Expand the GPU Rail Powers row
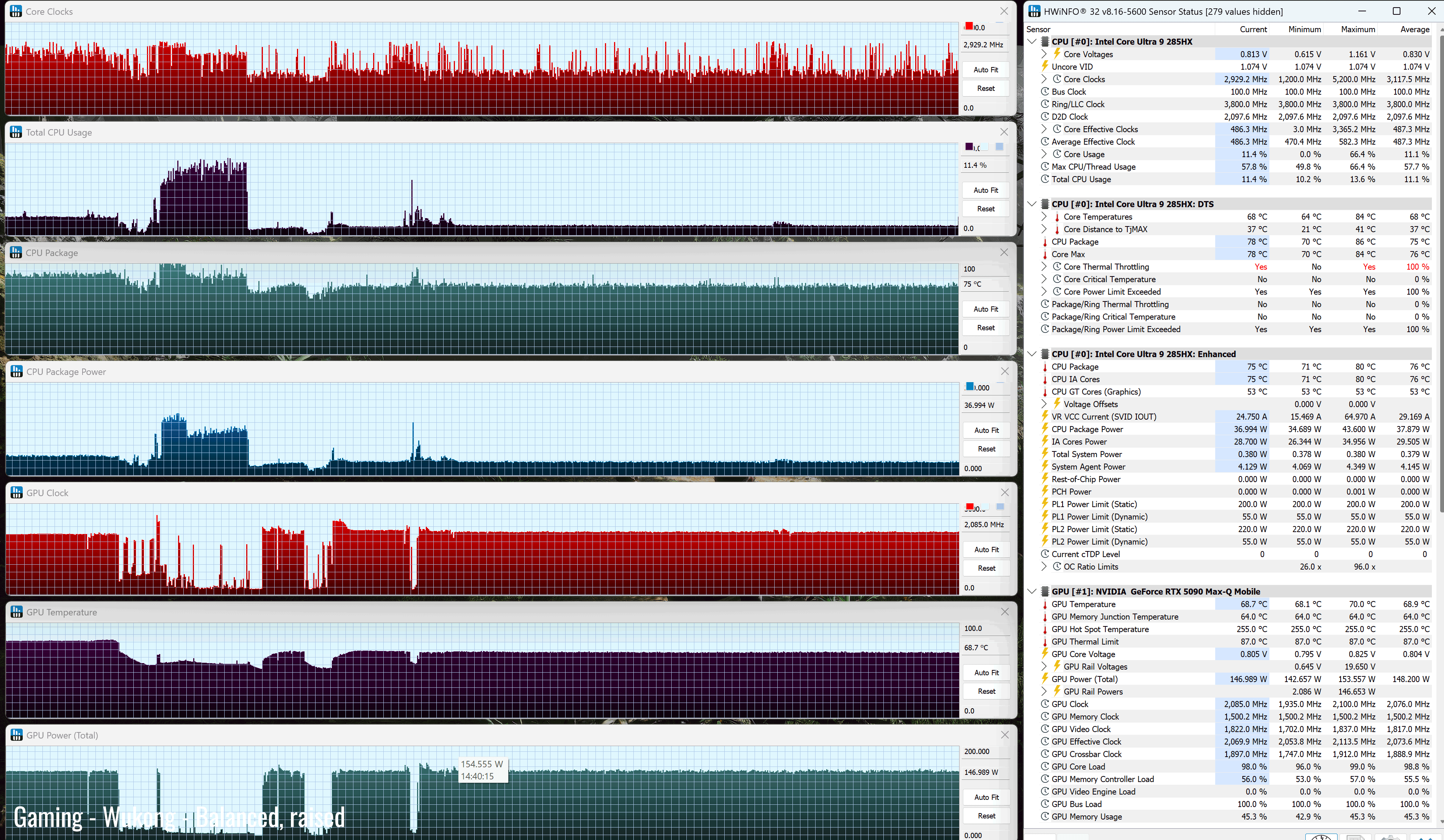Screen dimensions: 1444x840 pos(1044,692)
